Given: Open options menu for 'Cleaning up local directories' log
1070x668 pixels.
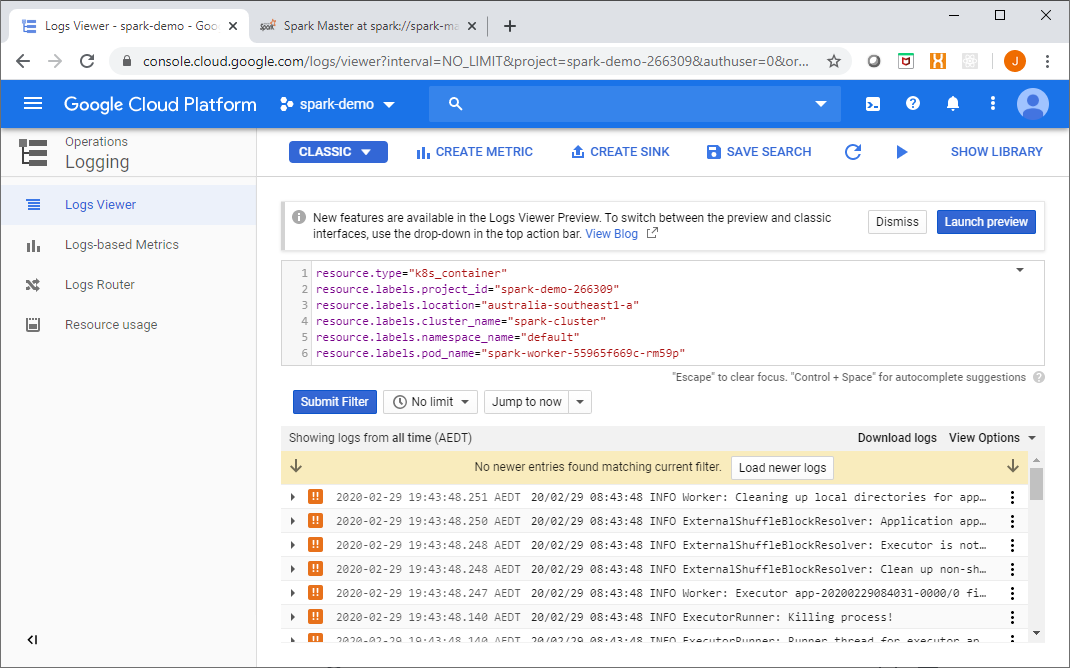Looking at the screenshot, I should click(x=1012, y=497).
